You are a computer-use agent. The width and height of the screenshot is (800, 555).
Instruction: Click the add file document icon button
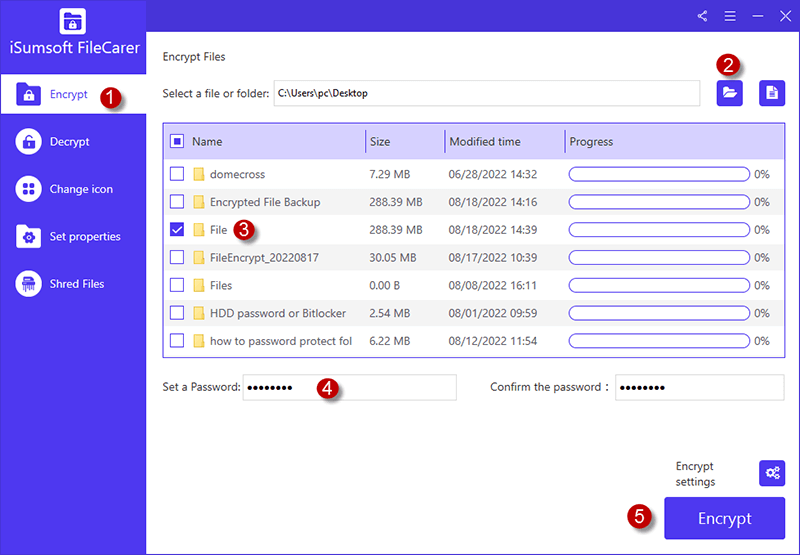tap(772, 93)
